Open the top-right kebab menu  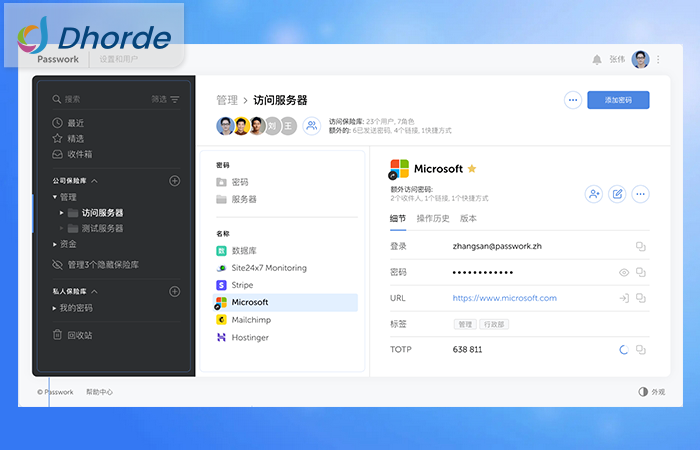[658, 59]
